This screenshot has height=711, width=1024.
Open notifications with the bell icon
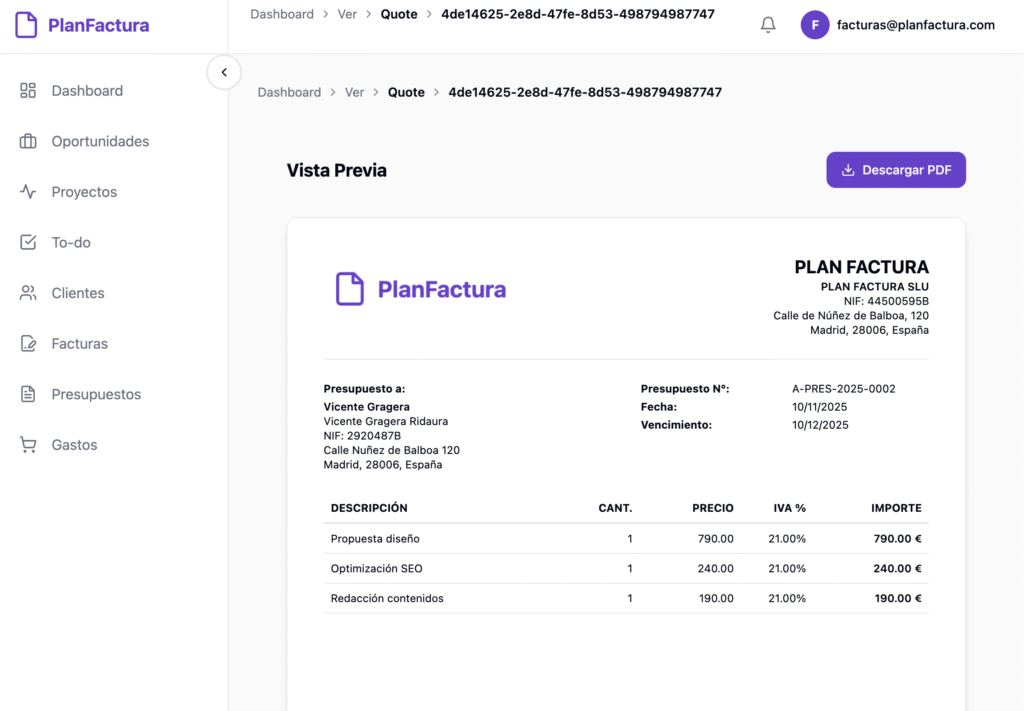(x=768, y=23)
